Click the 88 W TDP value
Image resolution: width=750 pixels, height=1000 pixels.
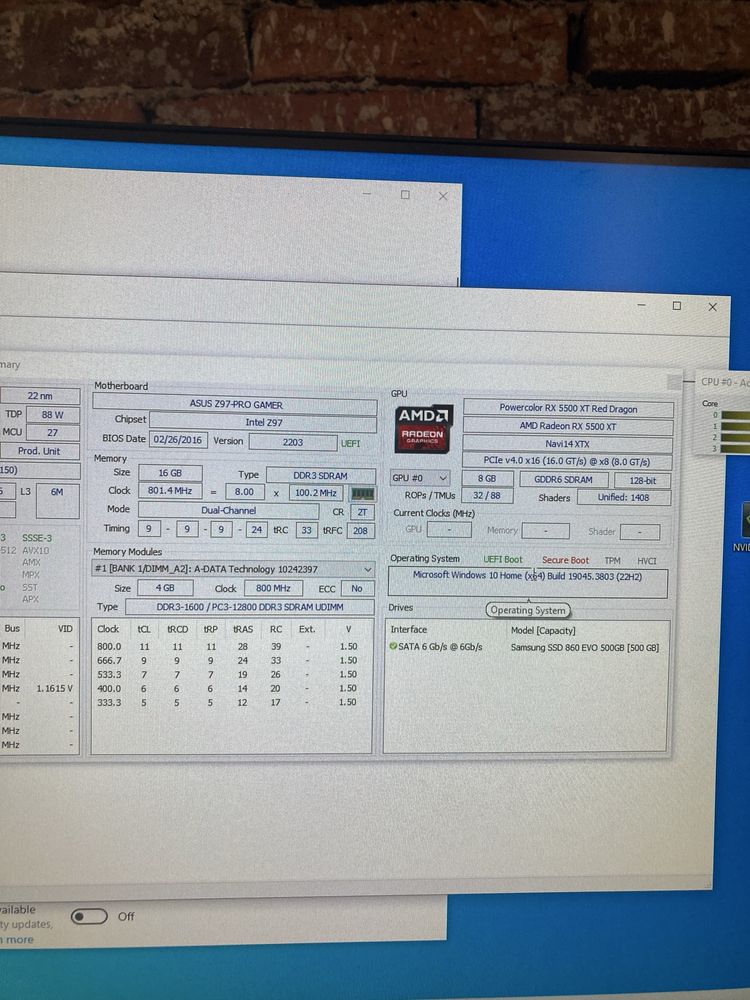[52, 415]
